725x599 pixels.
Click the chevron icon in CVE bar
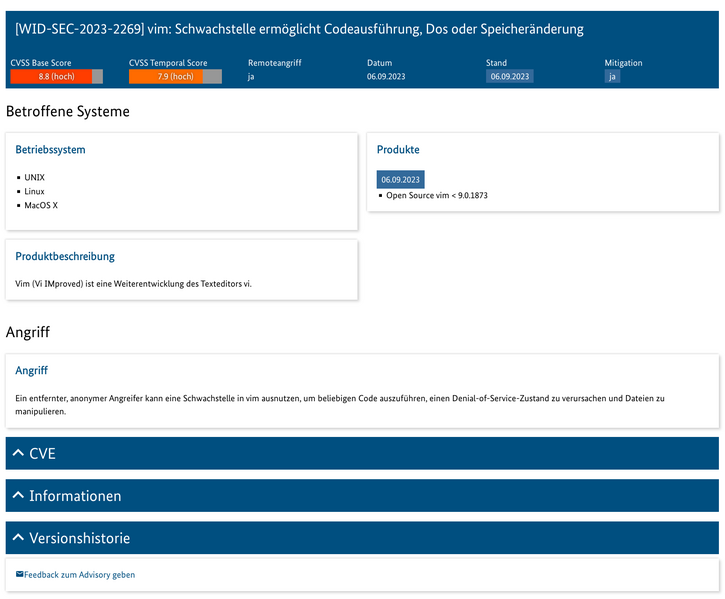[x=18, y=453]
